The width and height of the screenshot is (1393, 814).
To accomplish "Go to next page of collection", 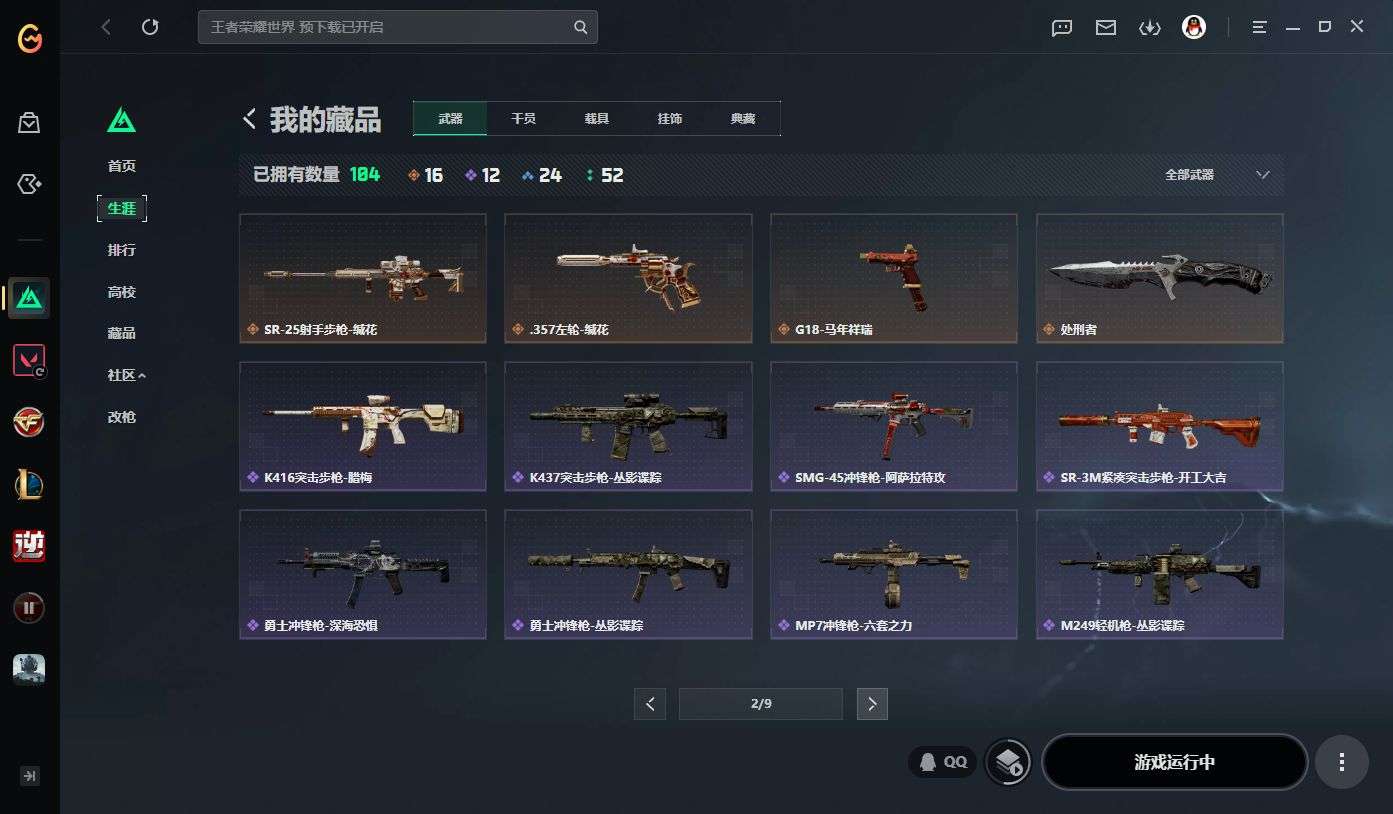I will click(x=872, y=704).
